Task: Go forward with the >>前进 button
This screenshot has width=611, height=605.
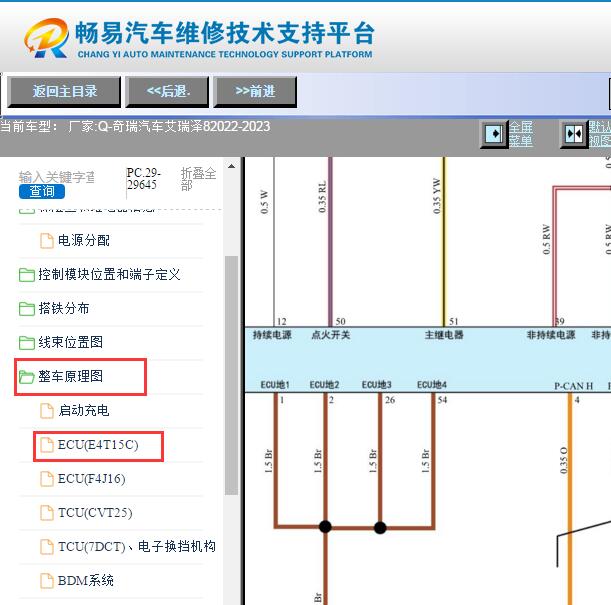Action: coord(255,92)
